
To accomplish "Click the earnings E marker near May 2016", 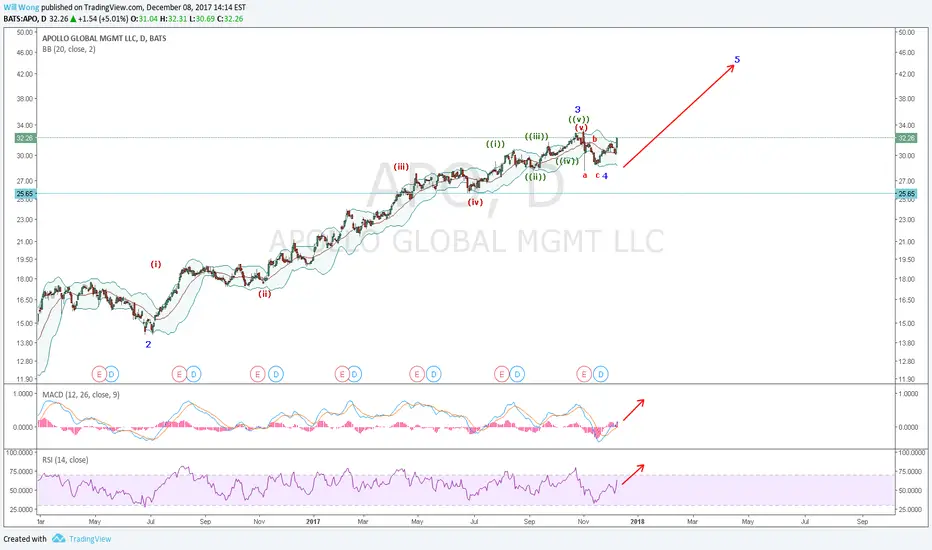I will pyautogui.click(x=99, y=374).
